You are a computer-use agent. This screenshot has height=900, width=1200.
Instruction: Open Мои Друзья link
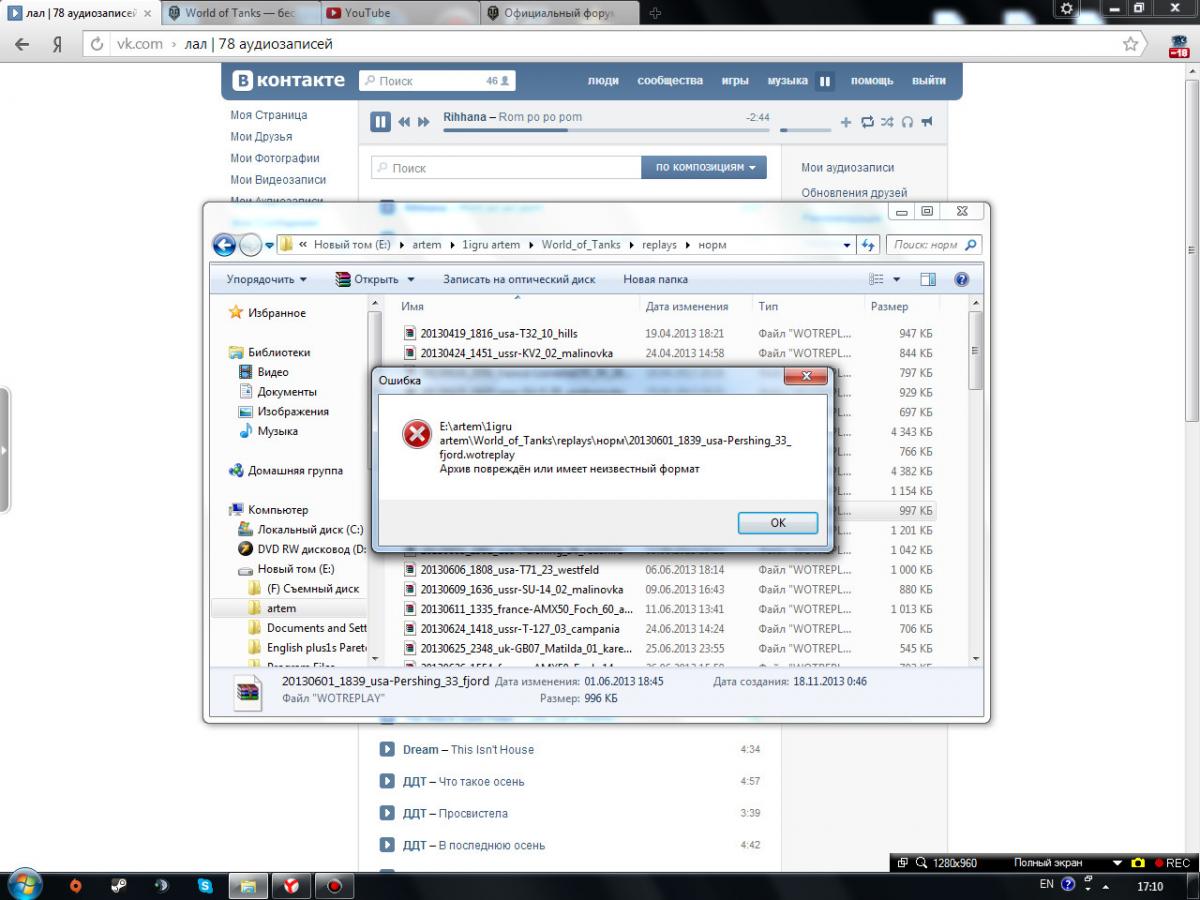(x=261, y=137)
